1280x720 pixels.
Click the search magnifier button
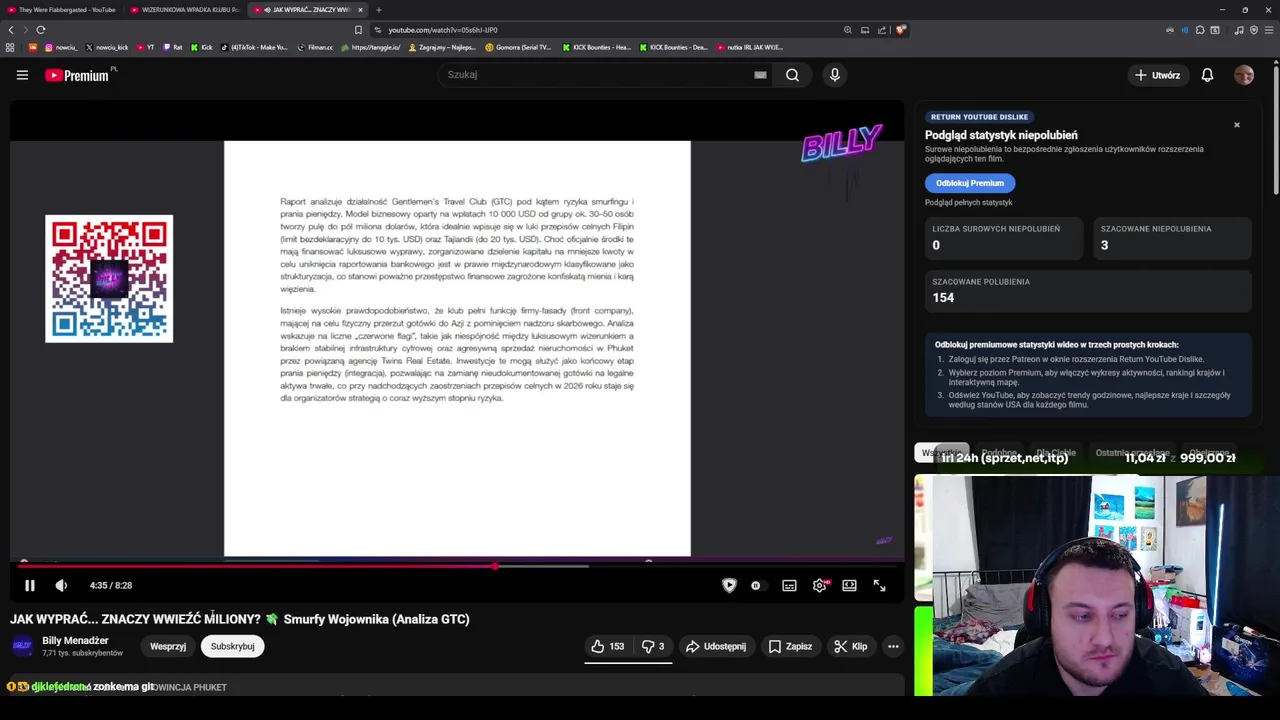792,75
